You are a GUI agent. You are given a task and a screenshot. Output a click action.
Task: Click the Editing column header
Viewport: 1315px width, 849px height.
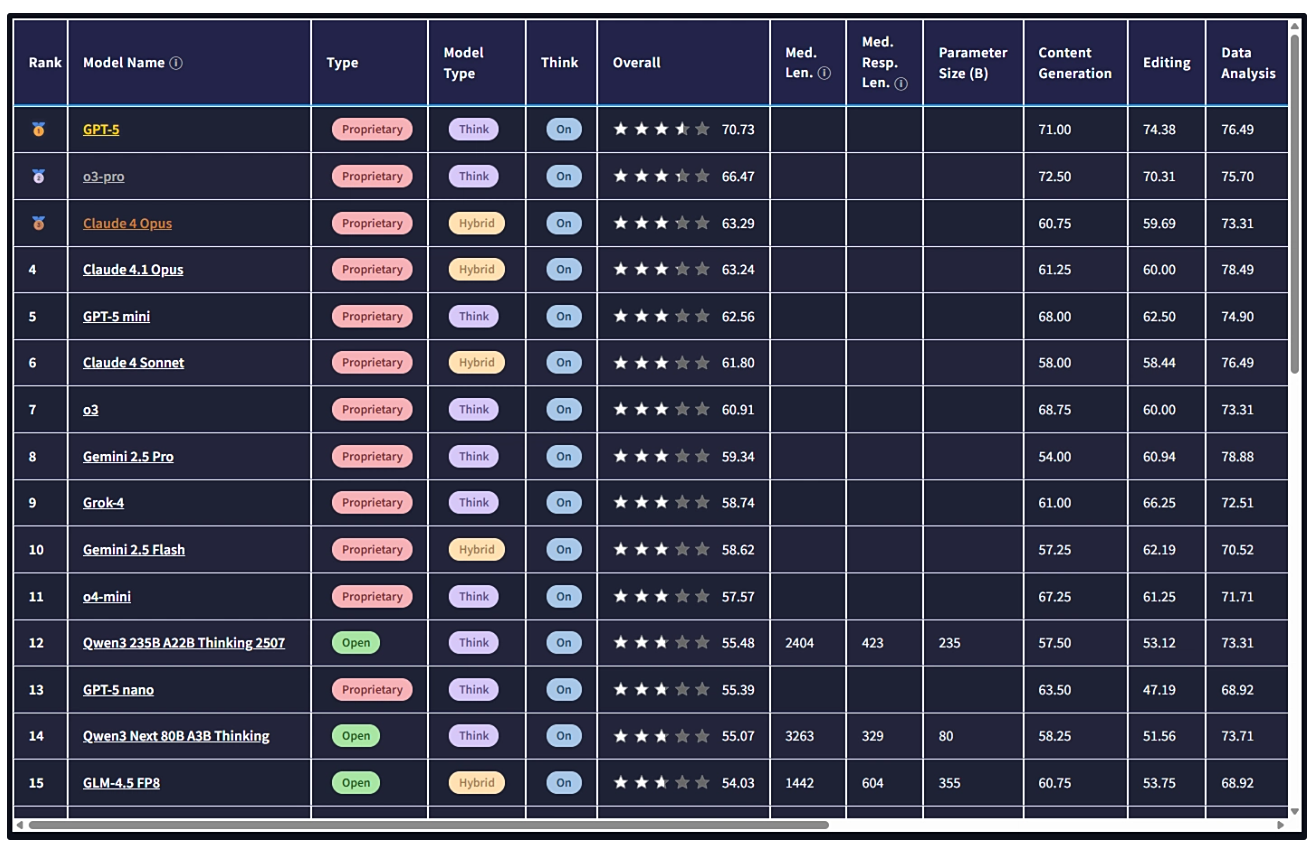point(1166,63)
